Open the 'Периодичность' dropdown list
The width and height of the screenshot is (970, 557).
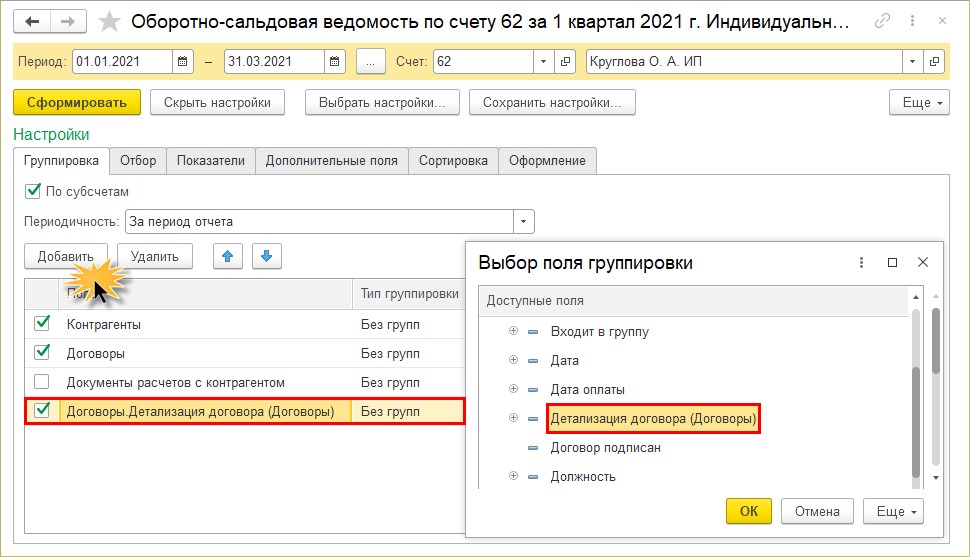523,222
